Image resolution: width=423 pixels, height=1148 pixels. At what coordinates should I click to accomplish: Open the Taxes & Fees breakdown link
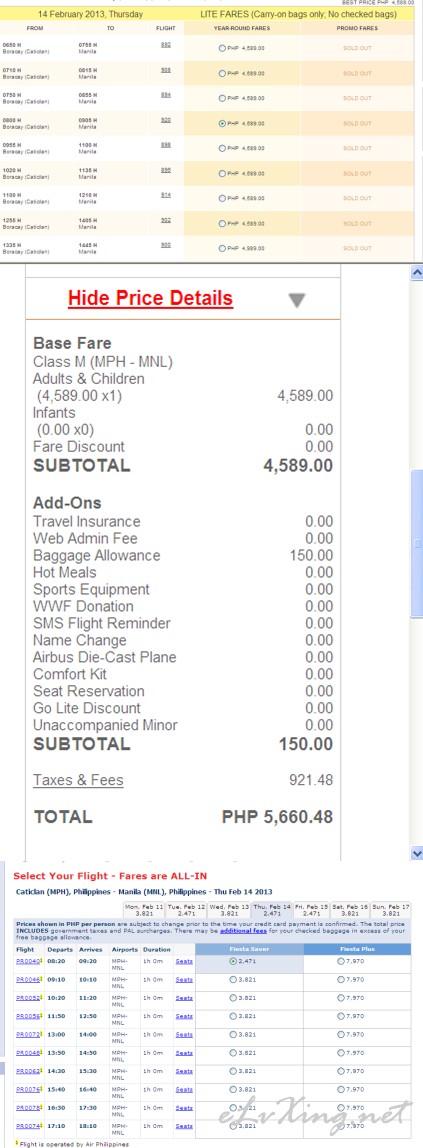click(78, 780)
